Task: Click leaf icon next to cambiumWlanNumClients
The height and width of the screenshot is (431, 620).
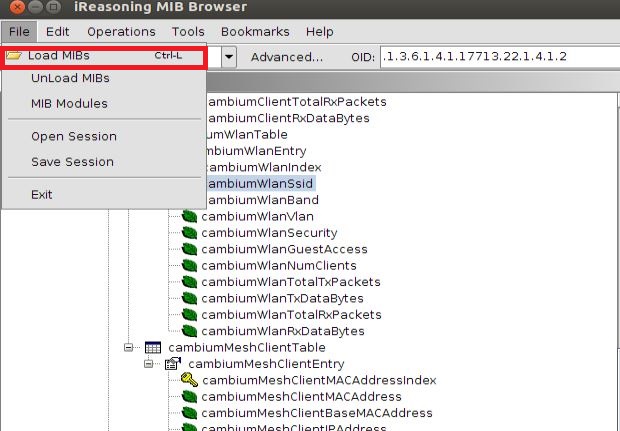Action: (x=189, y=266)
